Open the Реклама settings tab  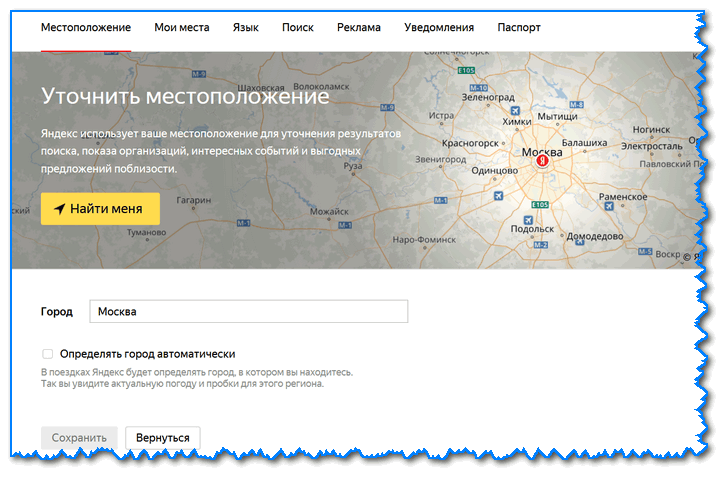point(359,28)
